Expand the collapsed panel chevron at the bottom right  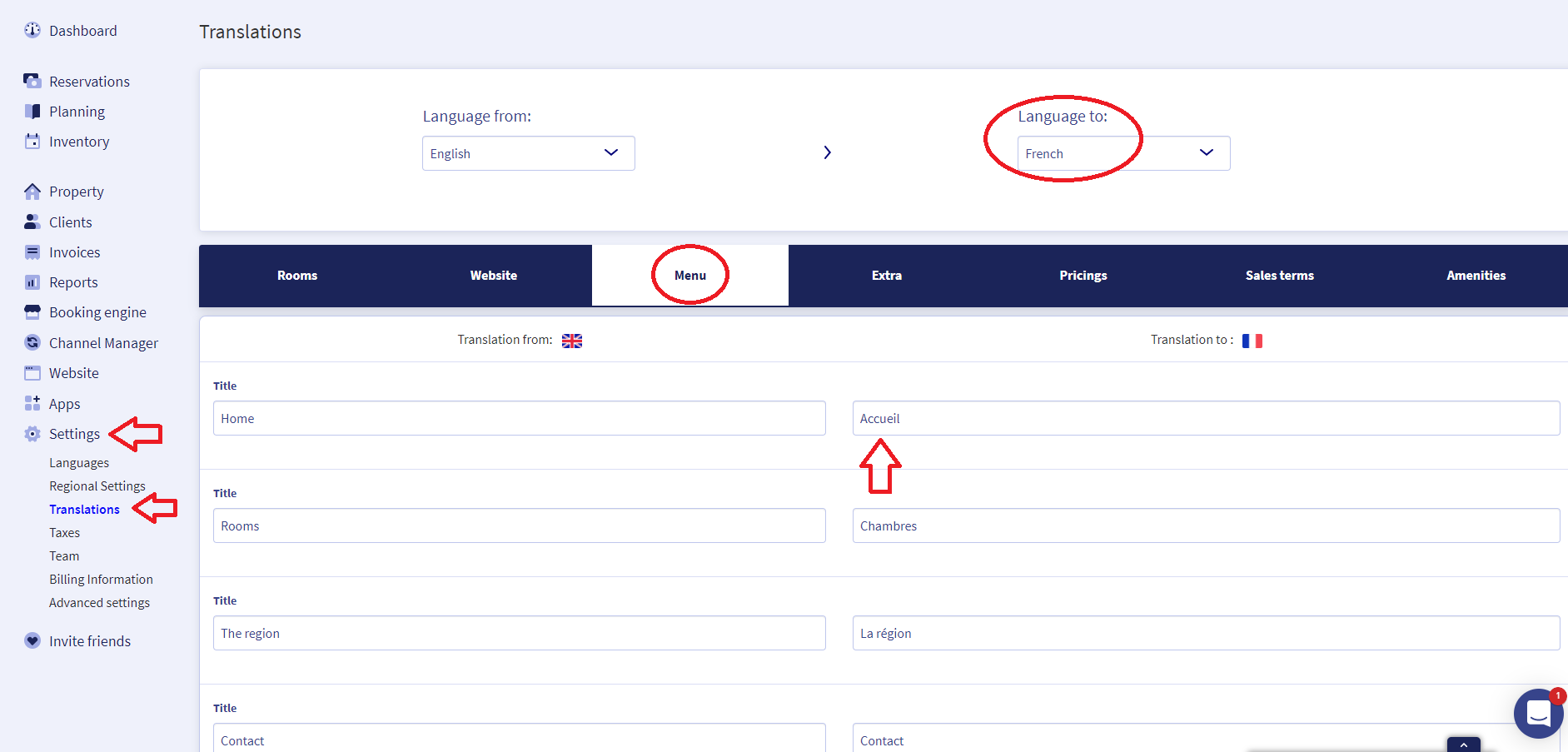coord(1464,745)
